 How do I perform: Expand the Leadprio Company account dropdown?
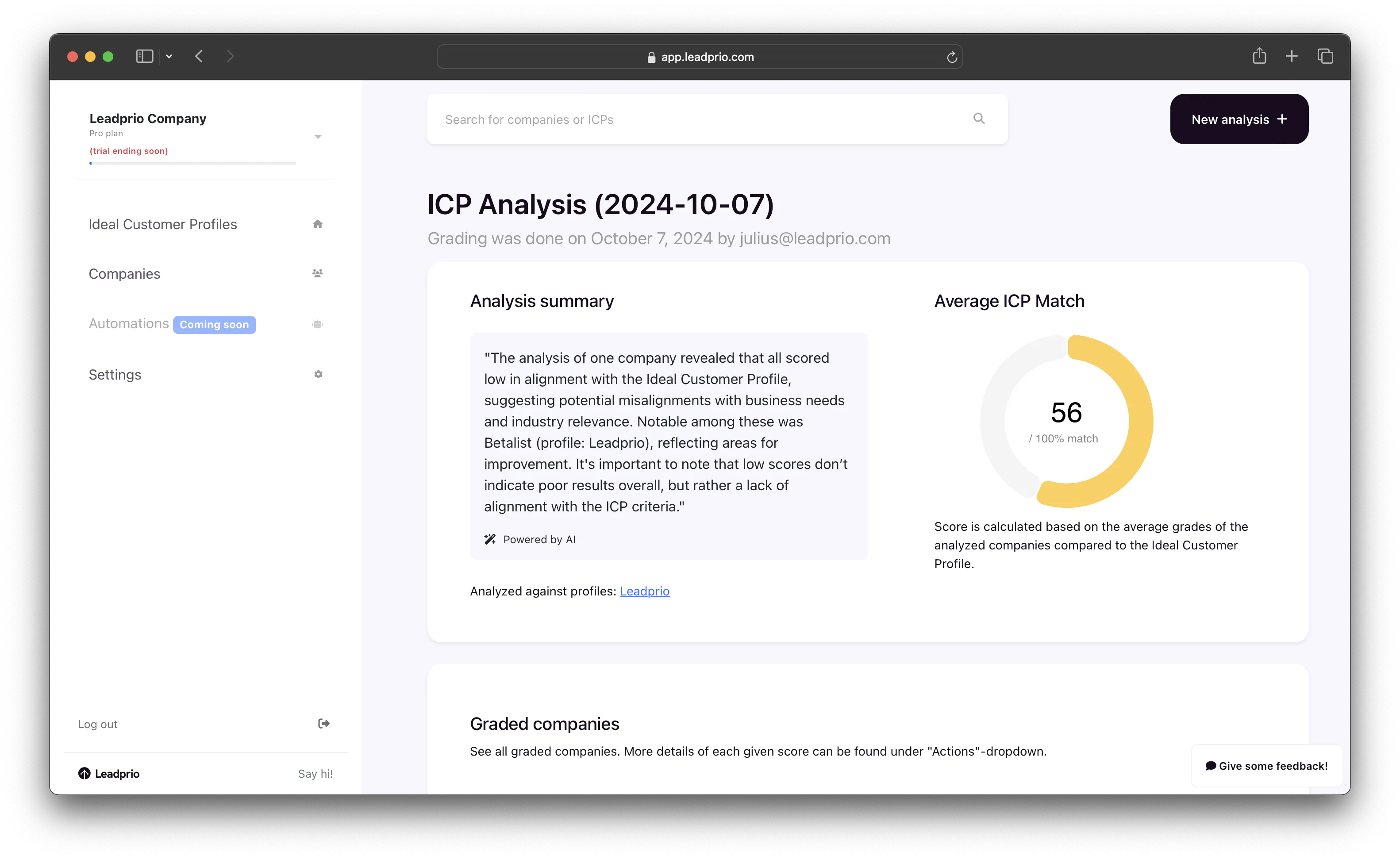click(x=318, y=137)
